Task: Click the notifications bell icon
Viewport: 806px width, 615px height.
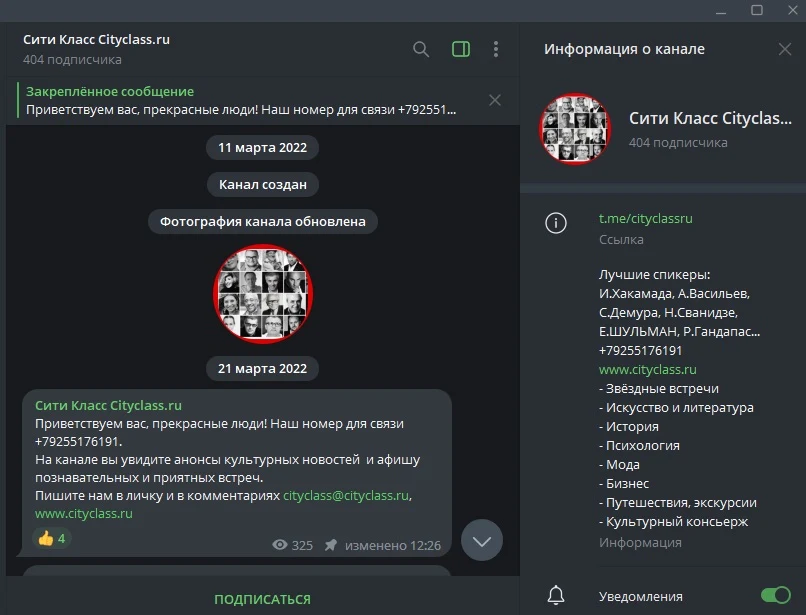Action: (556, 595)
